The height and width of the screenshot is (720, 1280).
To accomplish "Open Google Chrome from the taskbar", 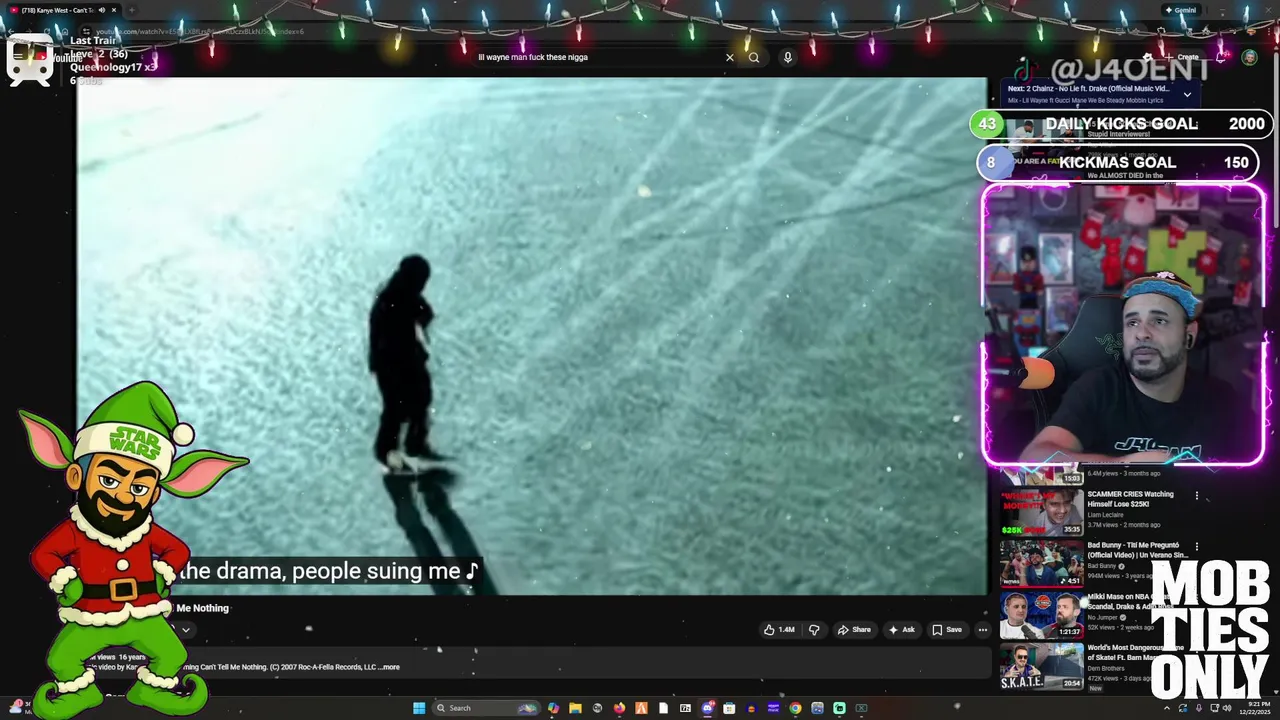I will tap(795, 708).
